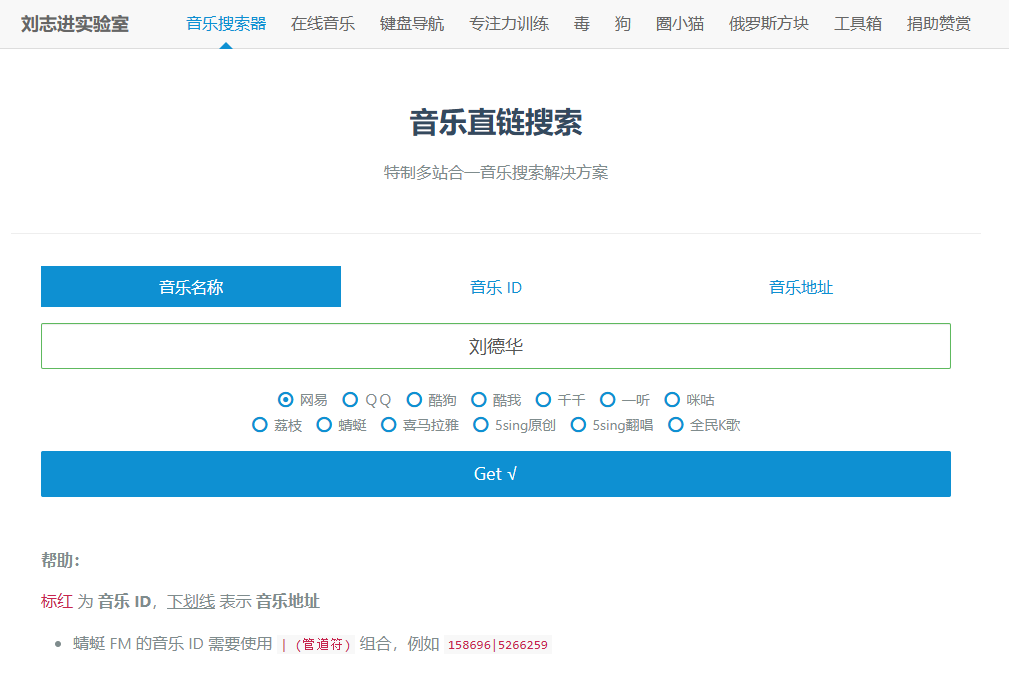Select the QQ music source

coord(350,400)
